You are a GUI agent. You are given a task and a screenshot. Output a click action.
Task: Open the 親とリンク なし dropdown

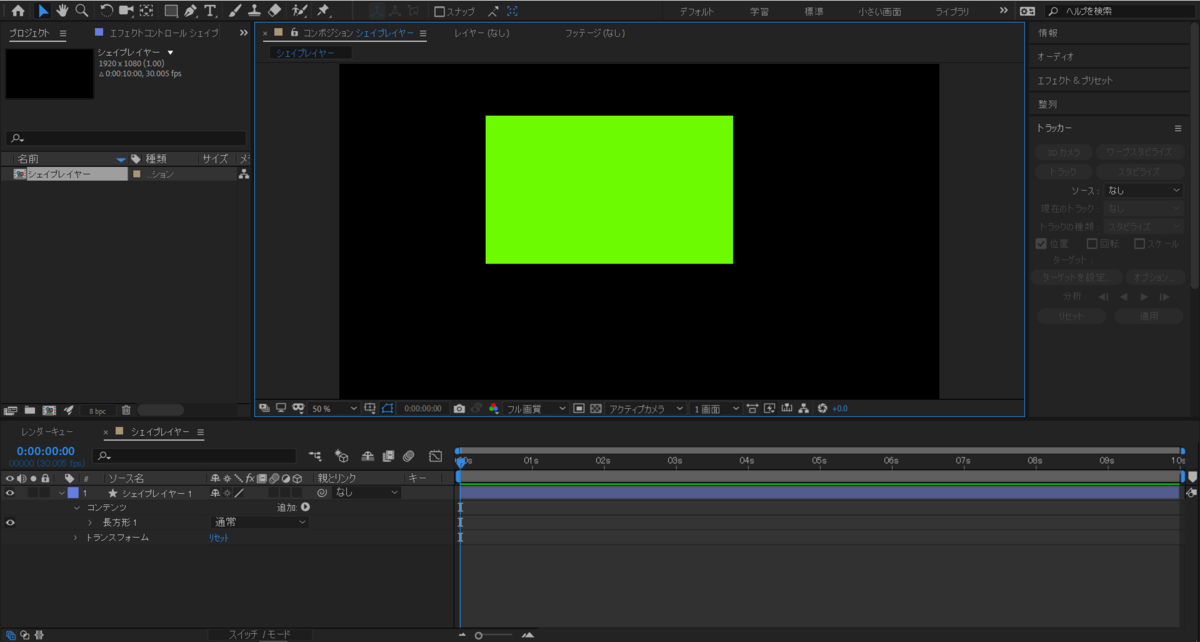coord(366,492)
